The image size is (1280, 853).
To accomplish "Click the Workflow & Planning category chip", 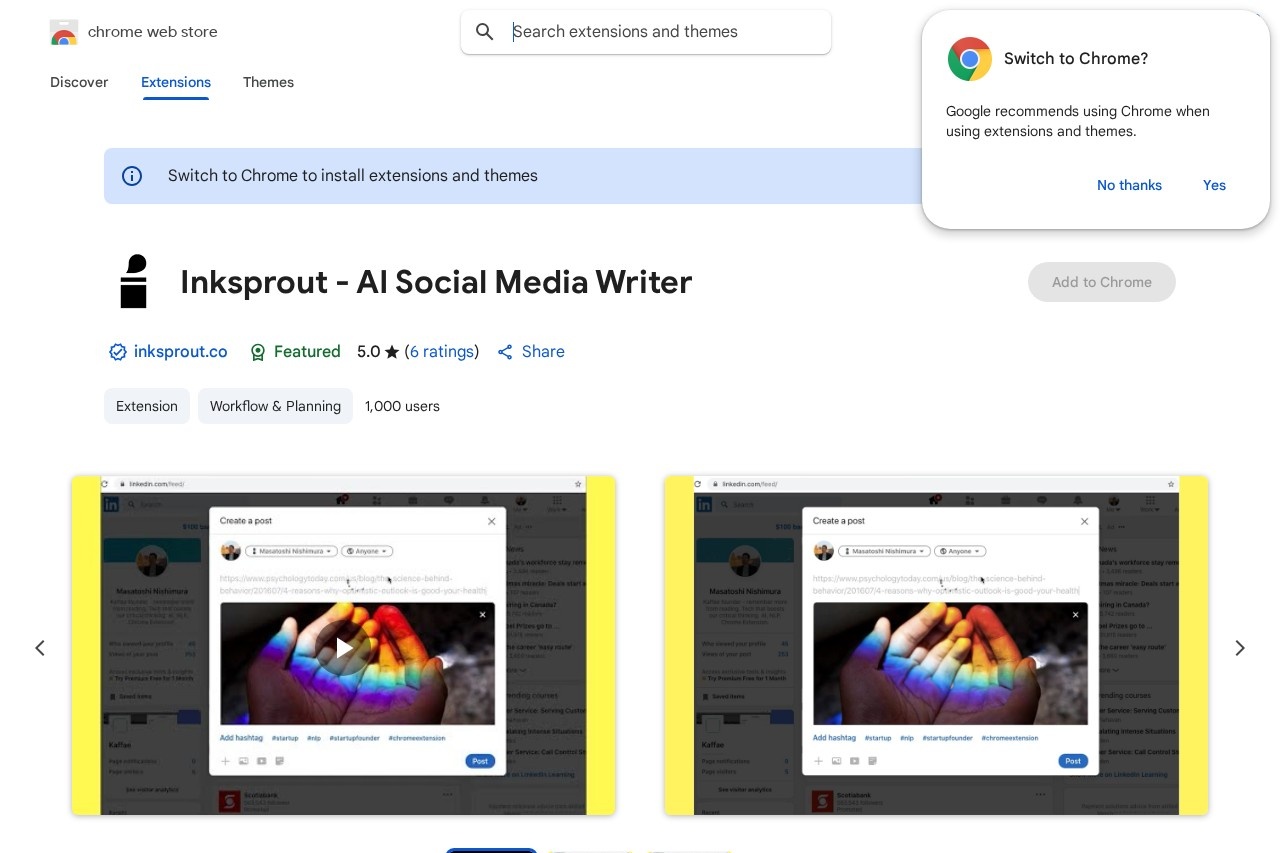I will 275,406.
